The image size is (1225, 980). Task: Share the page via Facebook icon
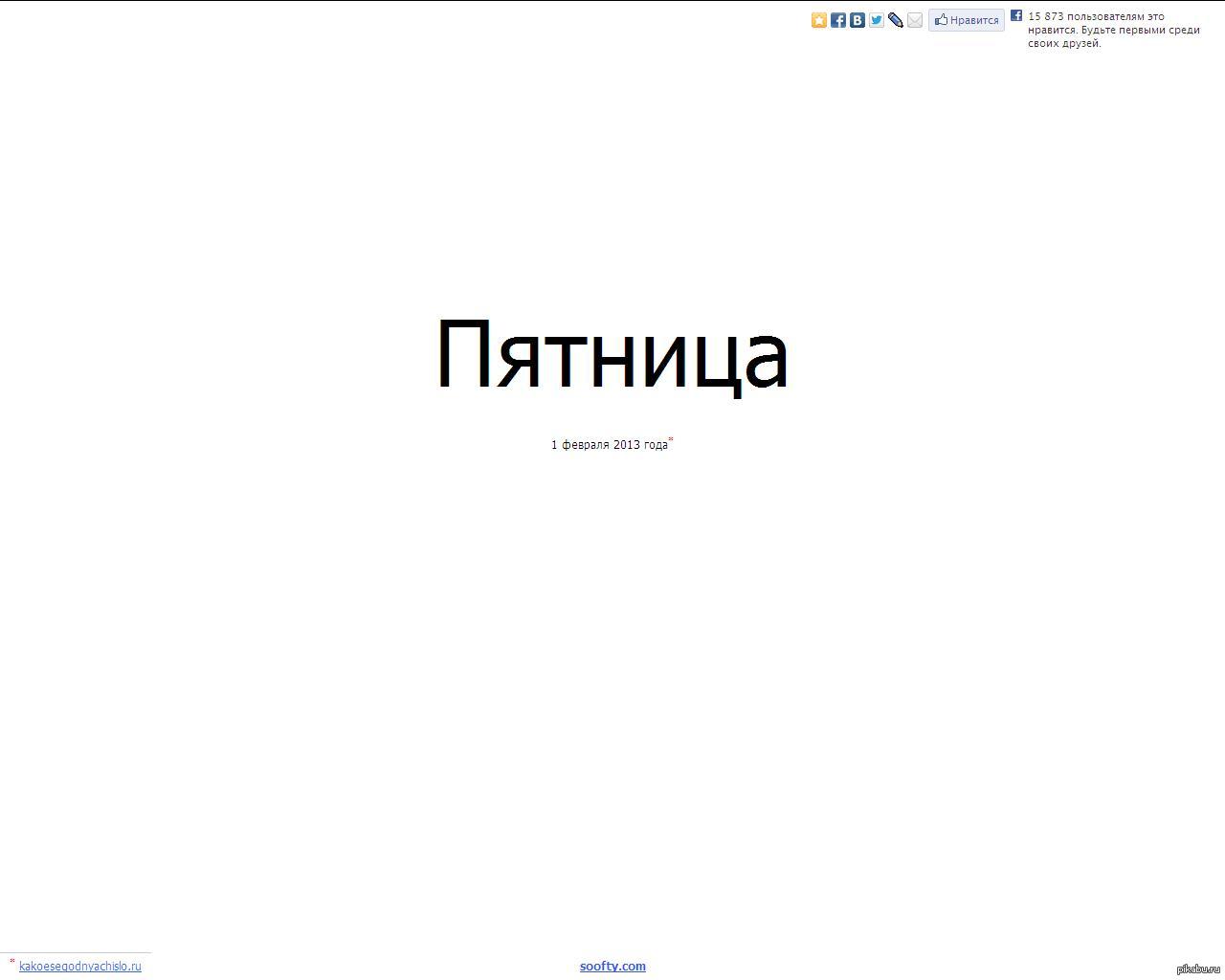tap(838, 20)
